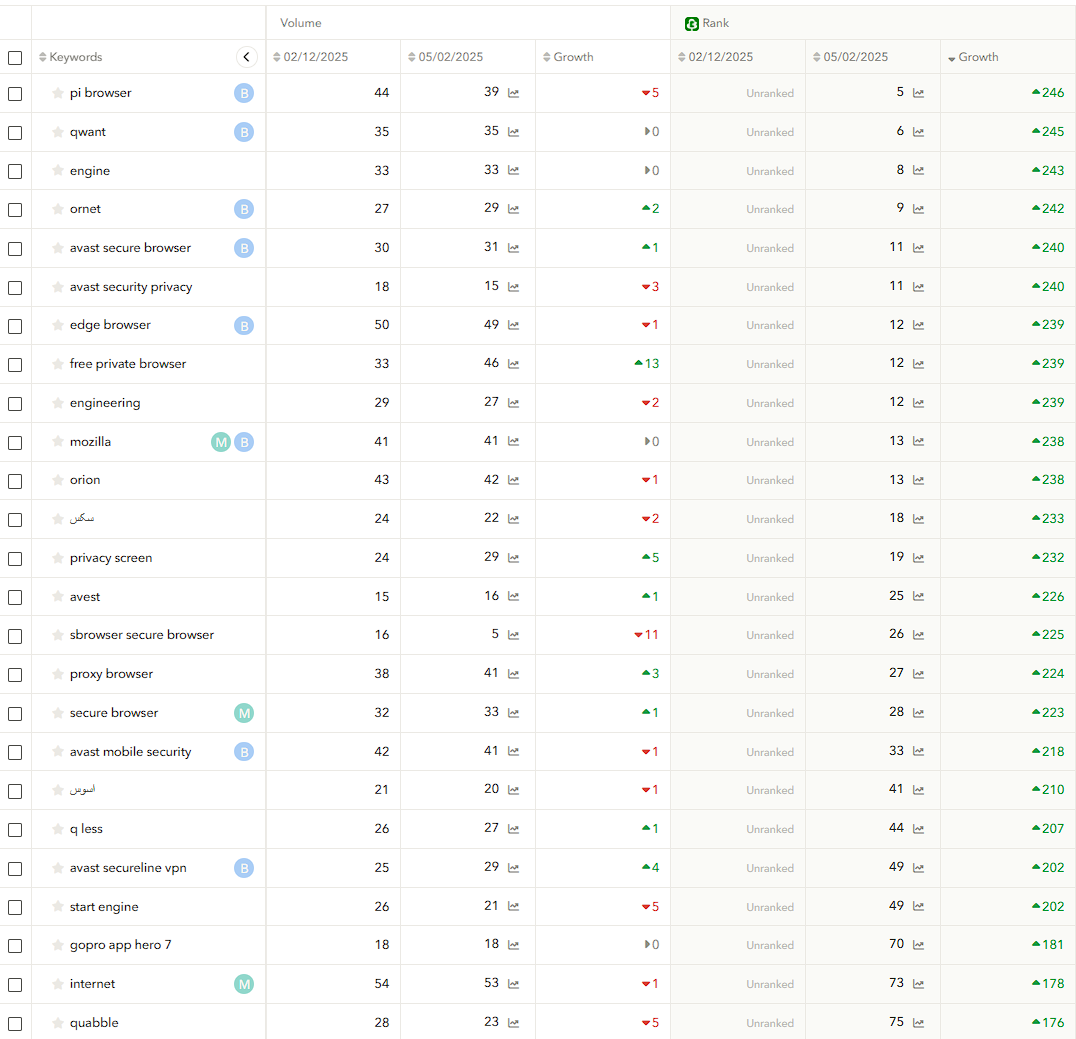Check the quabble row checkbox
1076x1039 pixels.
[15, 1024]
